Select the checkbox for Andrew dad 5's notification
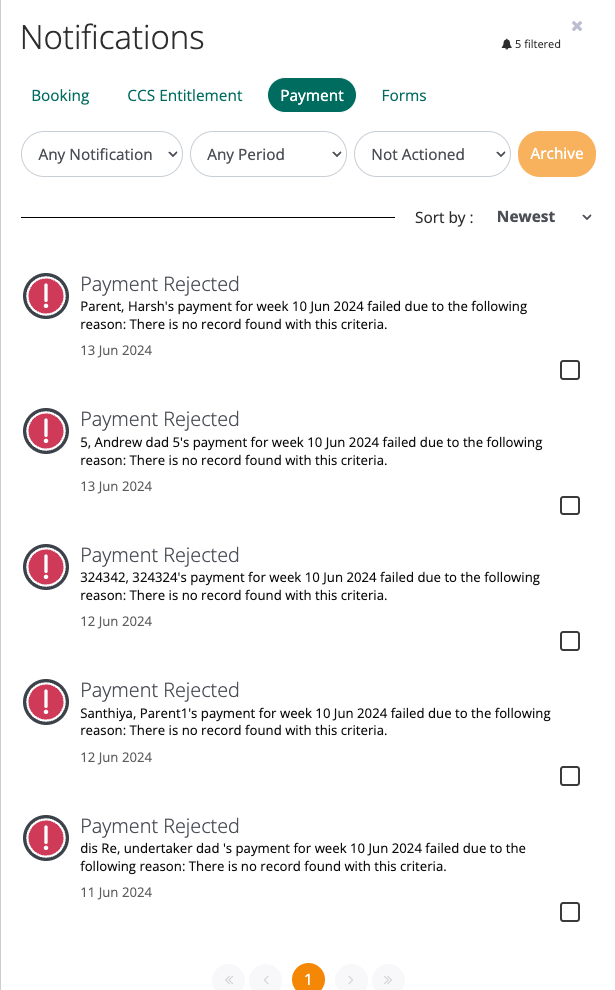 [x=570, y=506]
